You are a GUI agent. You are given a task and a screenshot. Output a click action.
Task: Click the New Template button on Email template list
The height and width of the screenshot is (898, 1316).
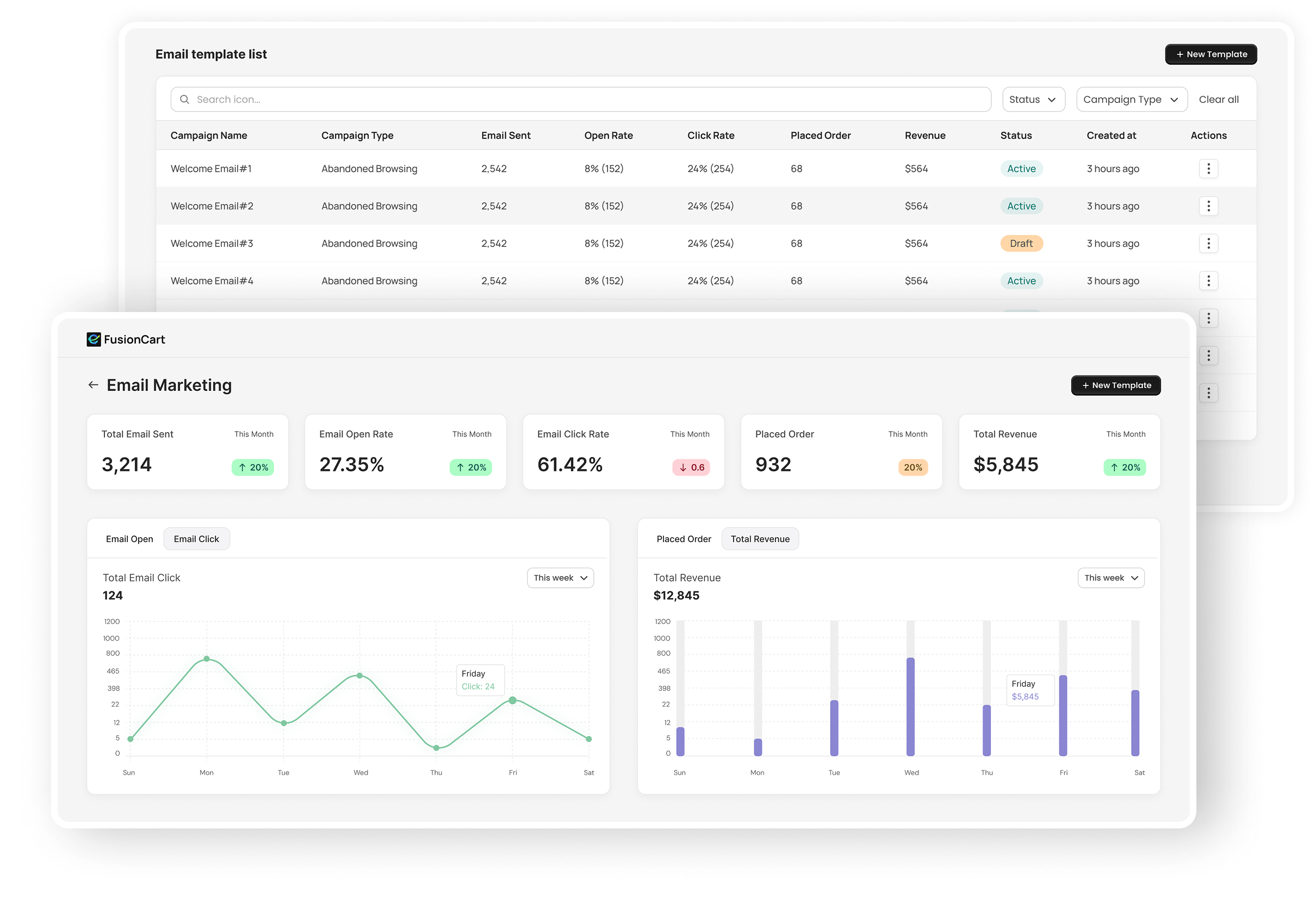1211,54
